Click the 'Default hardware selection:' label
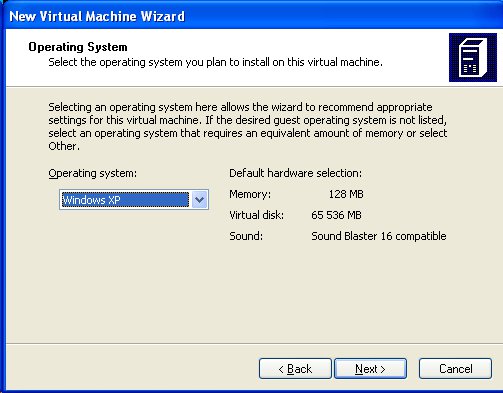Image resolution: width=503 pixels, height=393 pixels. pyautogui.click(x=295, y=173)
